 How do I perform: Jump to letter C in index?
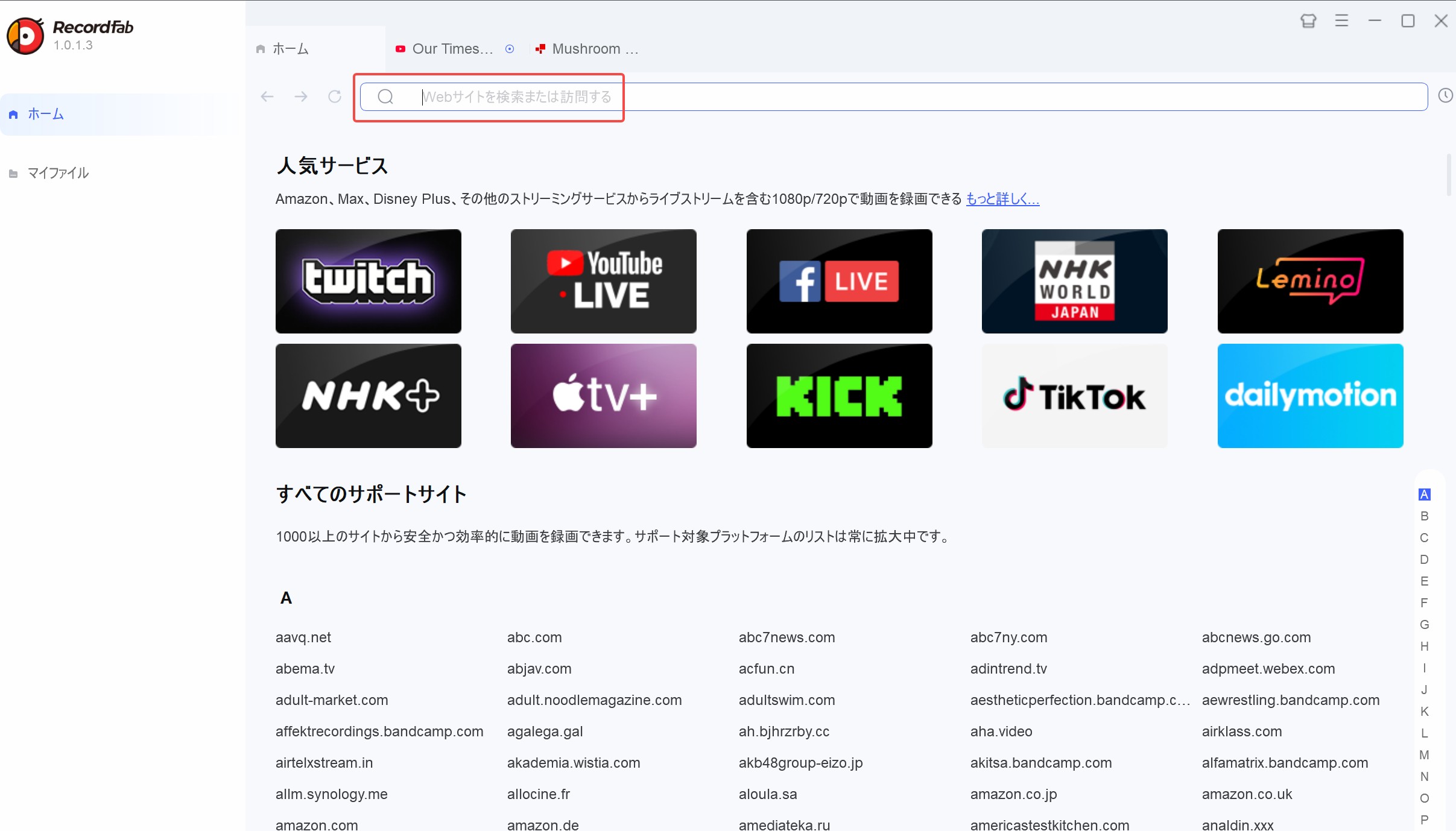pos(1424,538)
